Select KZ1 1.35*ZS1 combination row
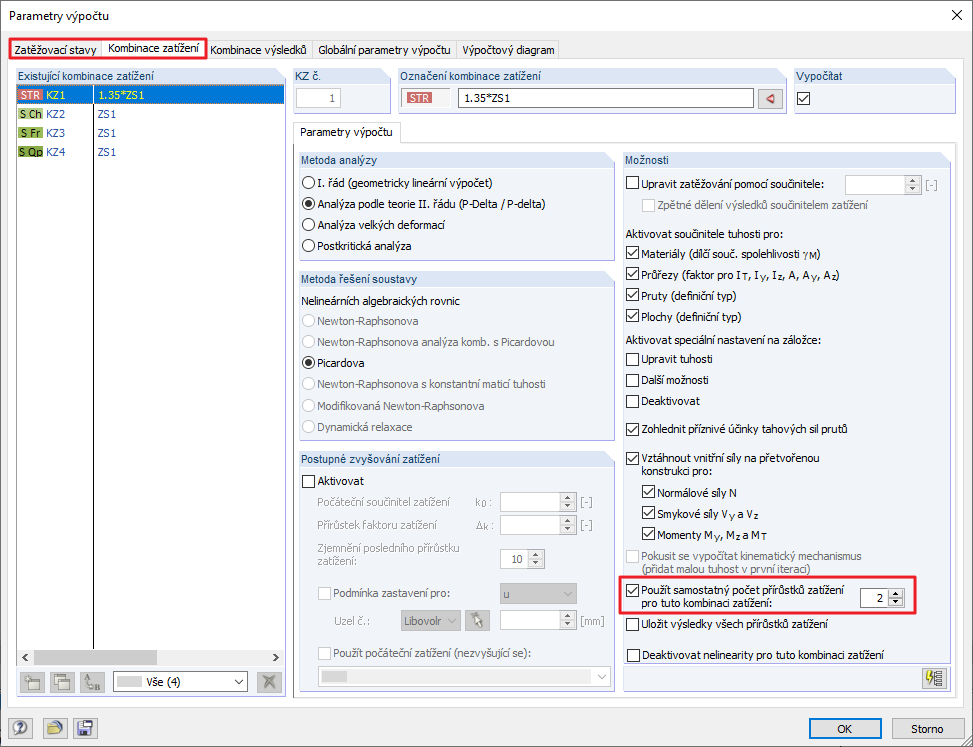This screenshot has height=747, width=973. 150,95
